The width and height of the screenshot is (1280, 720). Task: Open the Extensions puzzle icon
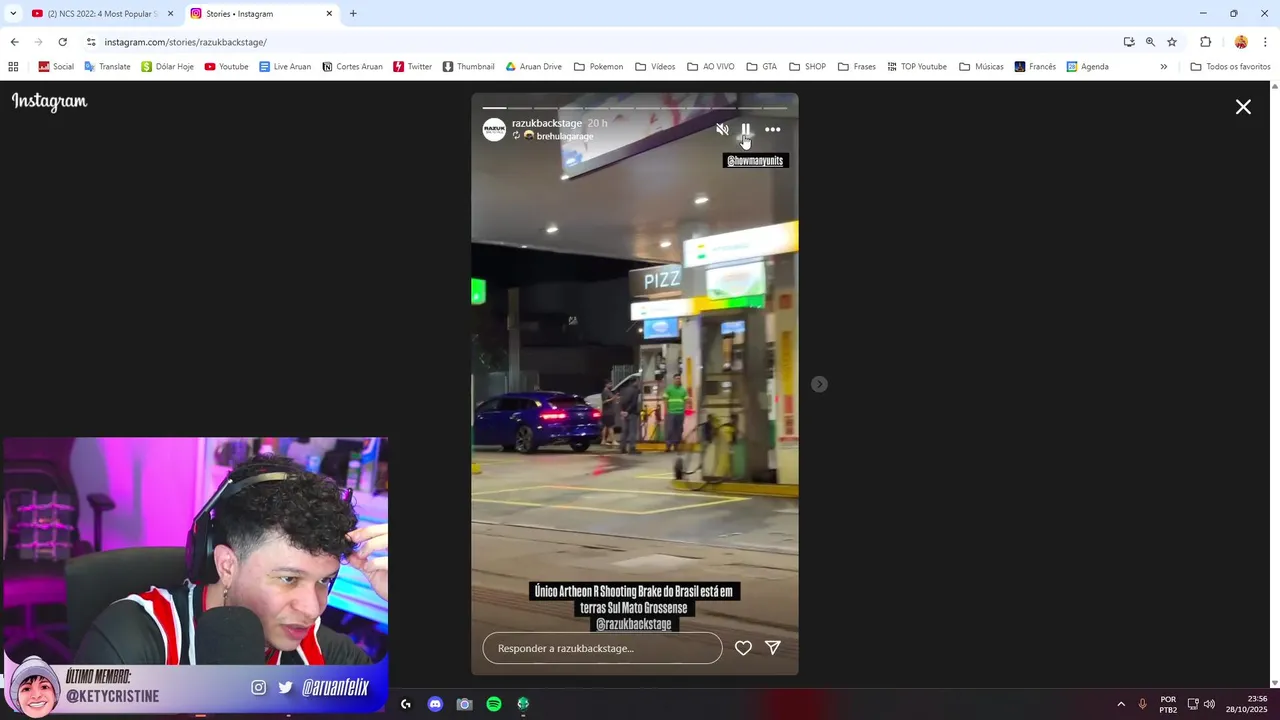1205,42
